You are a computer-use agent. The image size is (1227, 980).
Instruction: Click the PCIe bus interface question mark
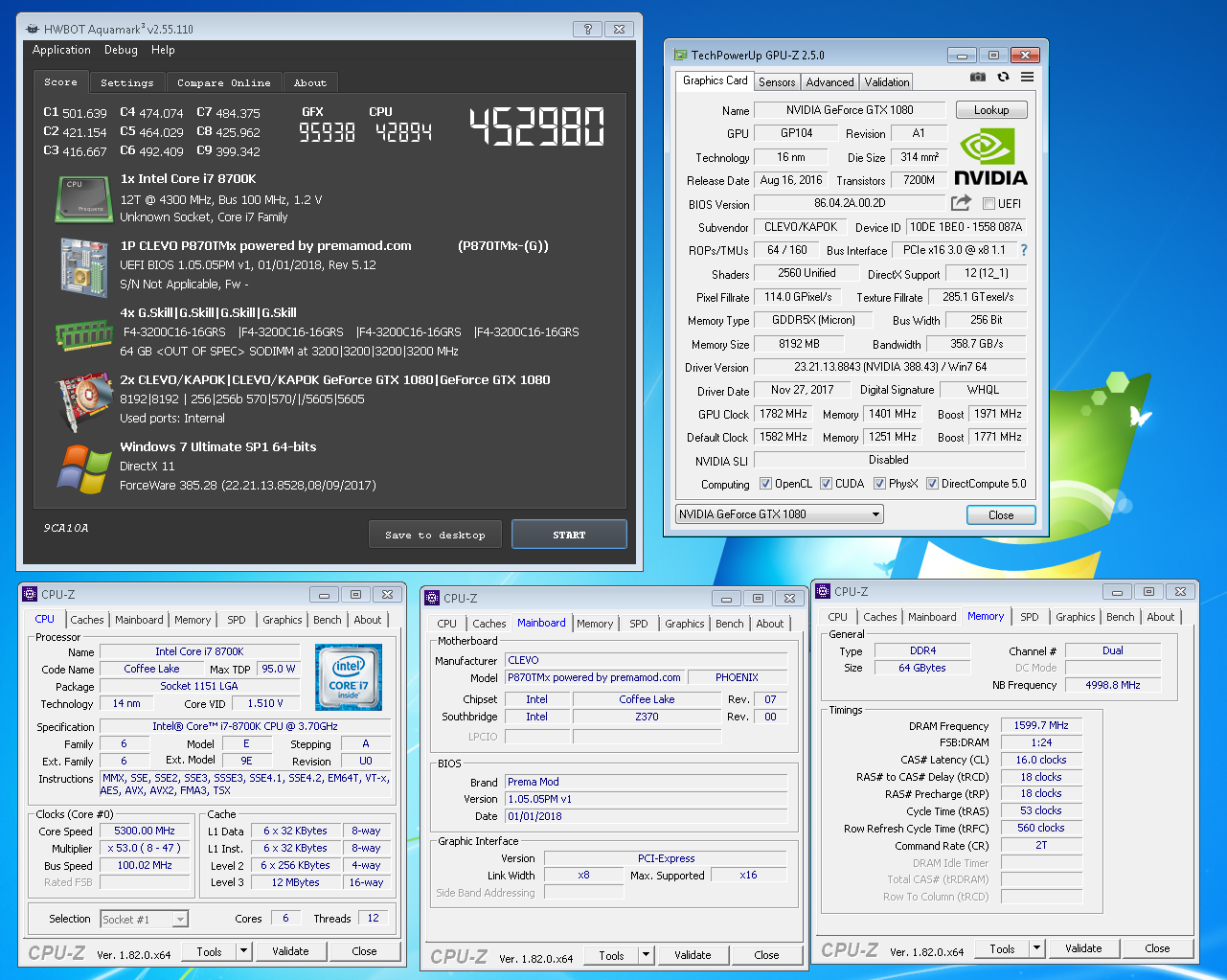click(x=1023, y=250)
